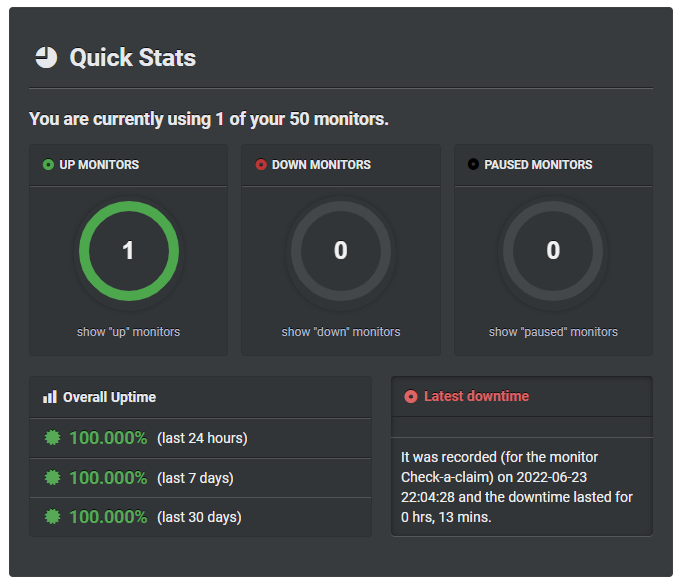The height and width of the screenshot is (583, 675).
Task: Click the Check-a-claim downtime description text
Action: pyautogui.click(x=517, y=487)
